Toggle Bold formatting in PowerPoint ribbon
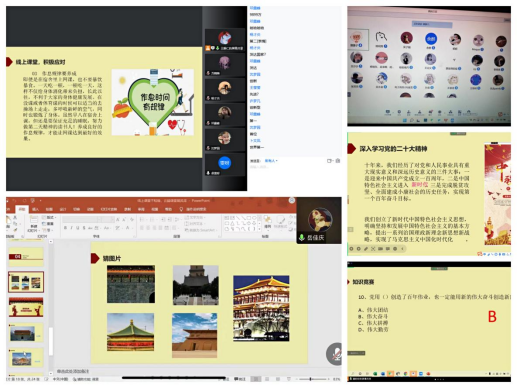Screen dimensions: 518x388 click(x=65, y=228)
